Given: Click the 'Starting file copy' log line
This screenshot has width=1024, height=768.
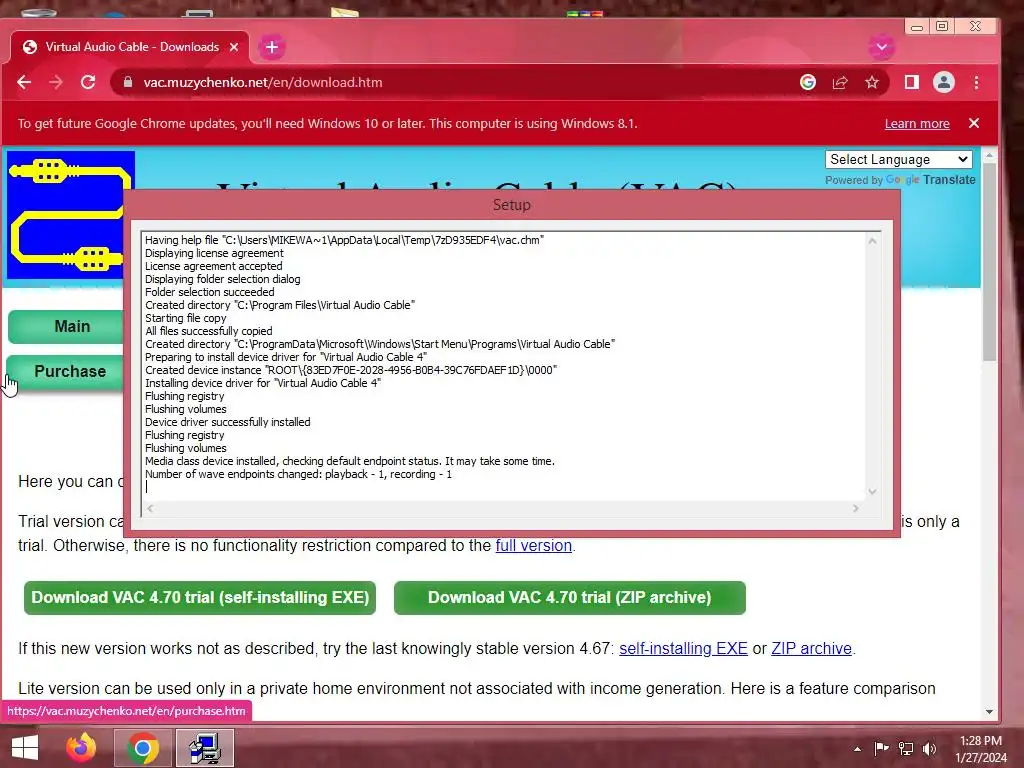Looking at the screenshot, I should (185, 318).
